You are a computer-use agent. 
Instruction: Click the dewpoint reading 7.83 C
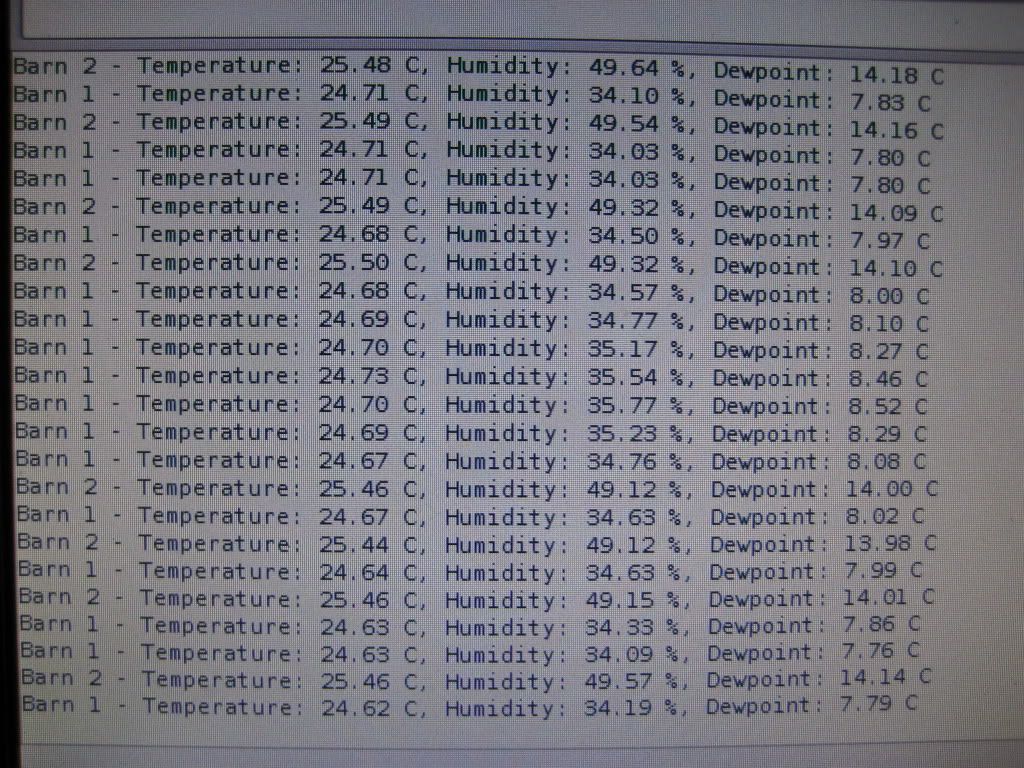point(890,103)
